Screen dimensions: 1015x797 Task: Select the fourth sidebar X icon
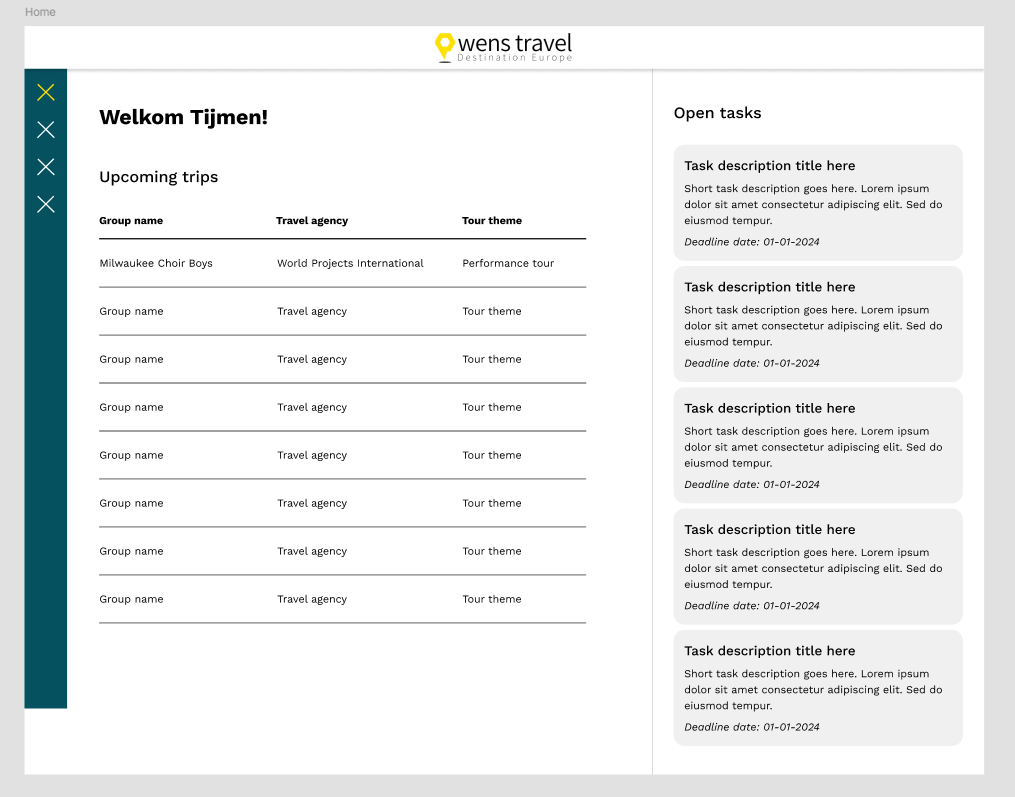click(46, 205)
